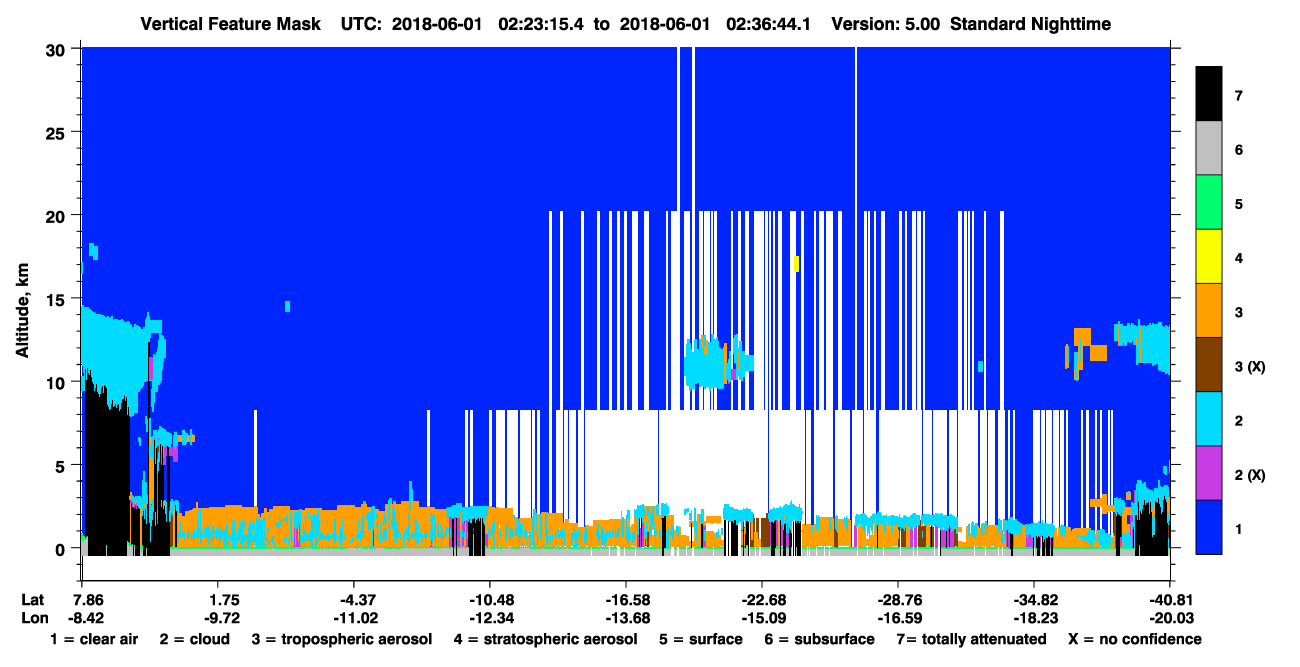Click the altitude tick label '15'

point(58,299)
